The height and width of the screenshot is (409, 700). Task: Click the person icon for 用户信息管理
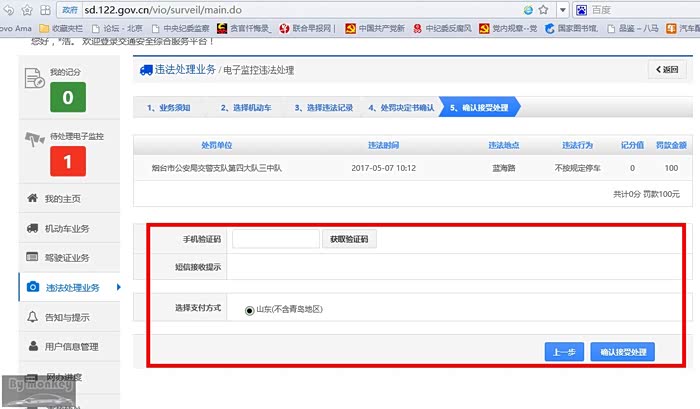pyautogui.click(x=32, y=346)
